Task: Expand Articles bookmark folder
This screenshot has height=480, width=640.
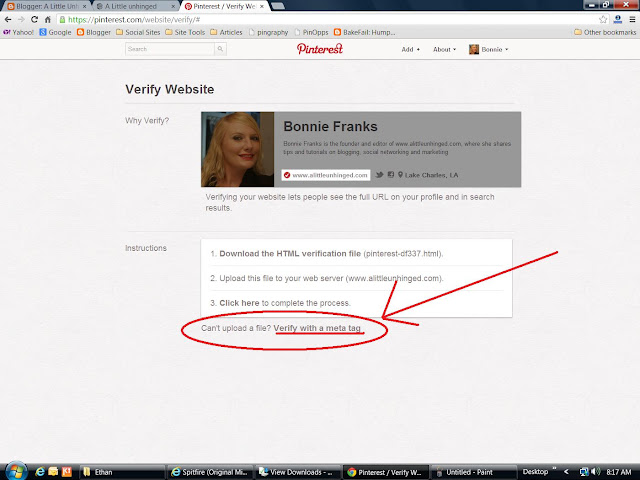Action: tap(226, 32)
